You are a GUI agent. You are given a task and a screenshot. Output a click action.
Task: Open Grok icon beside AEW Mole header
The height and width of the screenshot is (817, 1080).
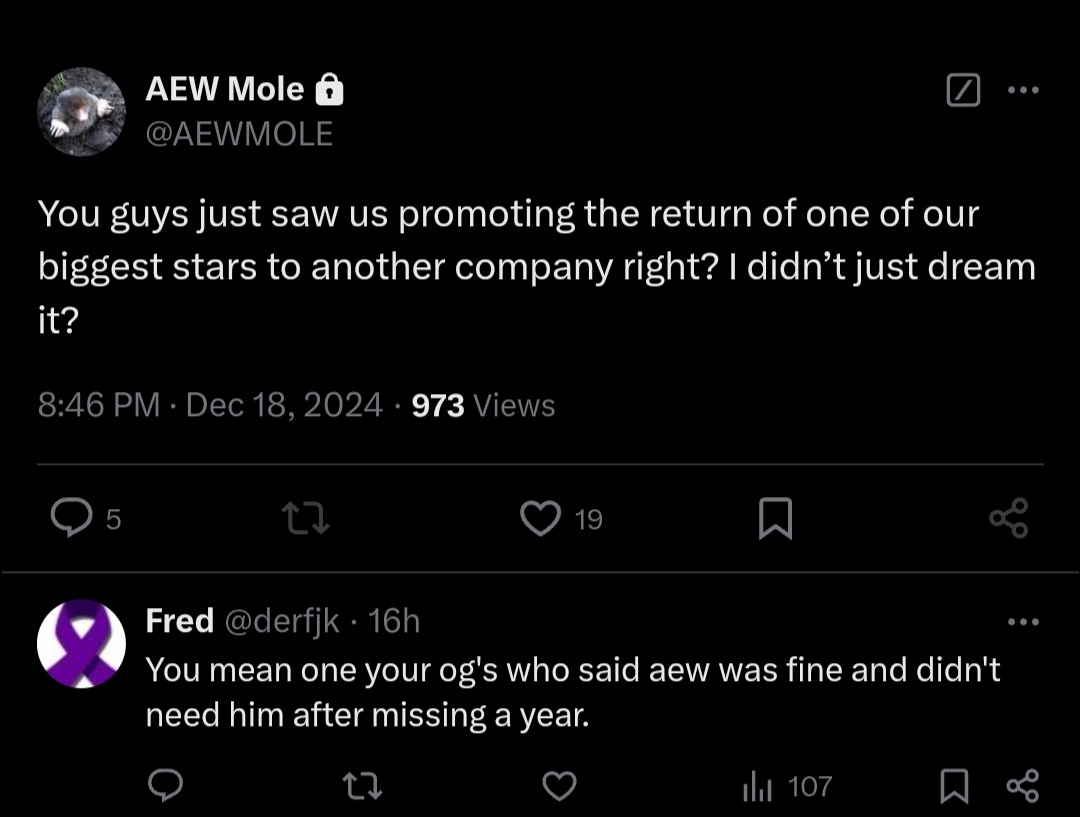tap(962, 92)
